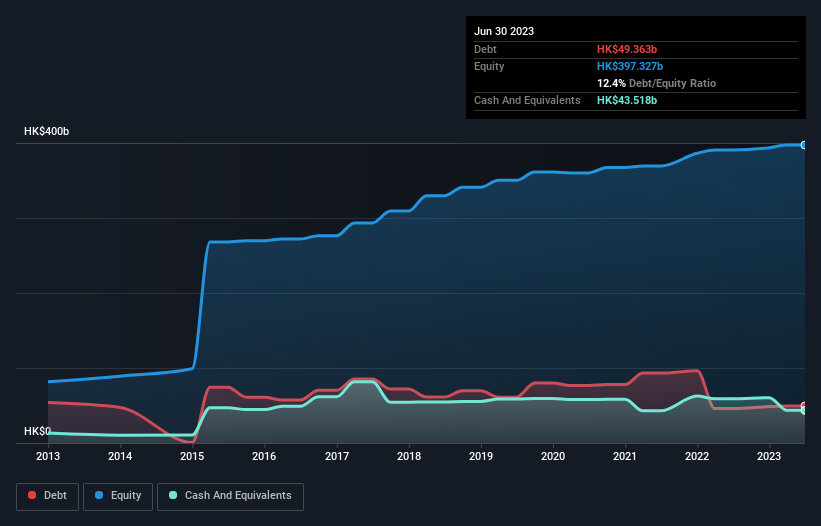Viewport: 821px width, 526px height.
Task: Toggle the Debt series legend button
Action: pos(48,496)
